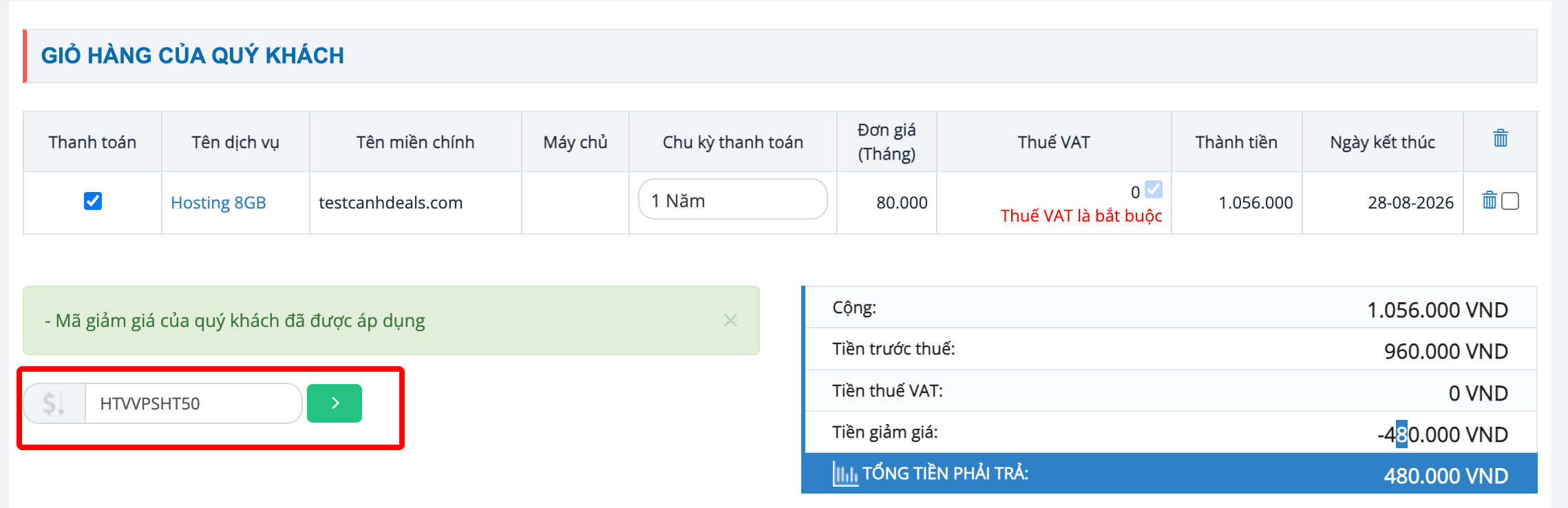The height and width of the screenshot is (508, 1568).
Task: Click the "Tiền giảm giá" amount -480.000 VND
Action: click(x=1442, y=434)
